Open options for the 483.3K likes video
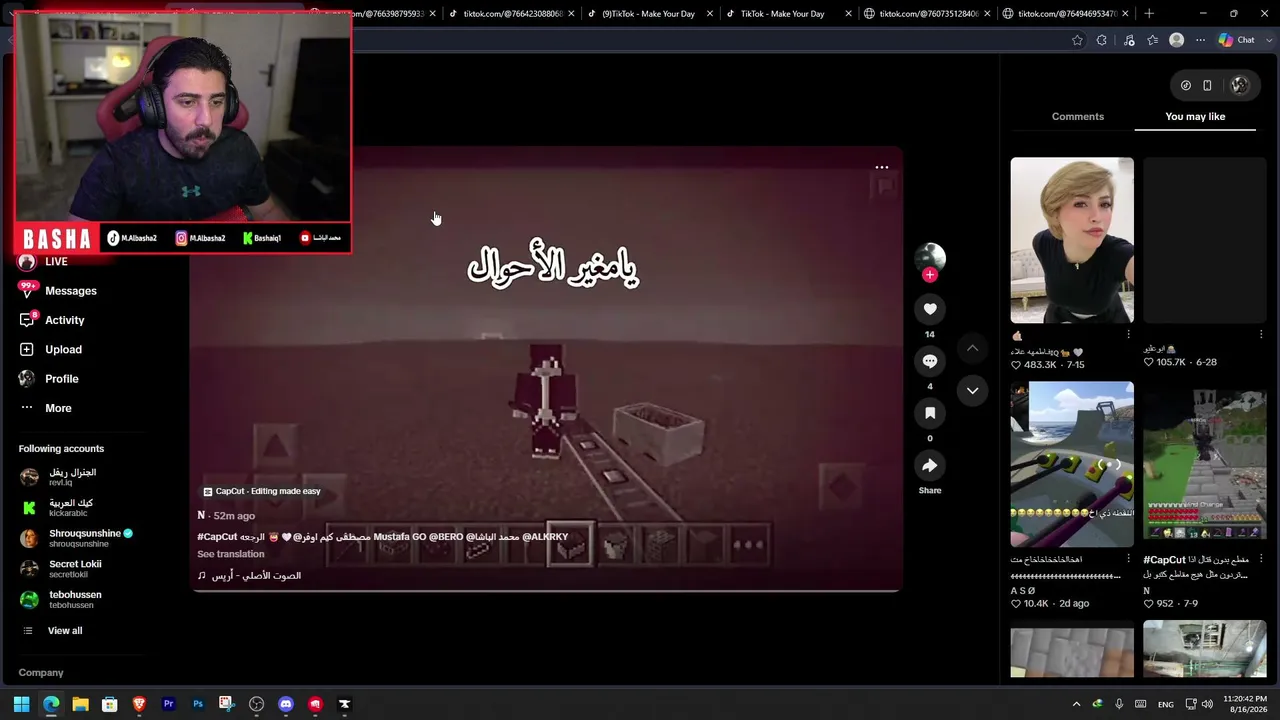The width and height of the screenshot is (1280, 720). [1129, 334]
